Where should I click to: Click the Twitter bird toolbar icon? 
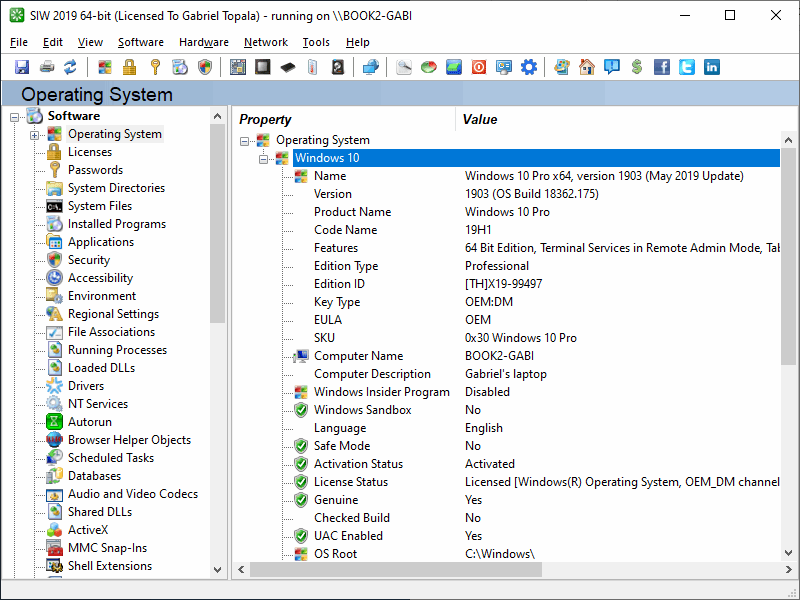pyautogui.click(x=687, y=67)
